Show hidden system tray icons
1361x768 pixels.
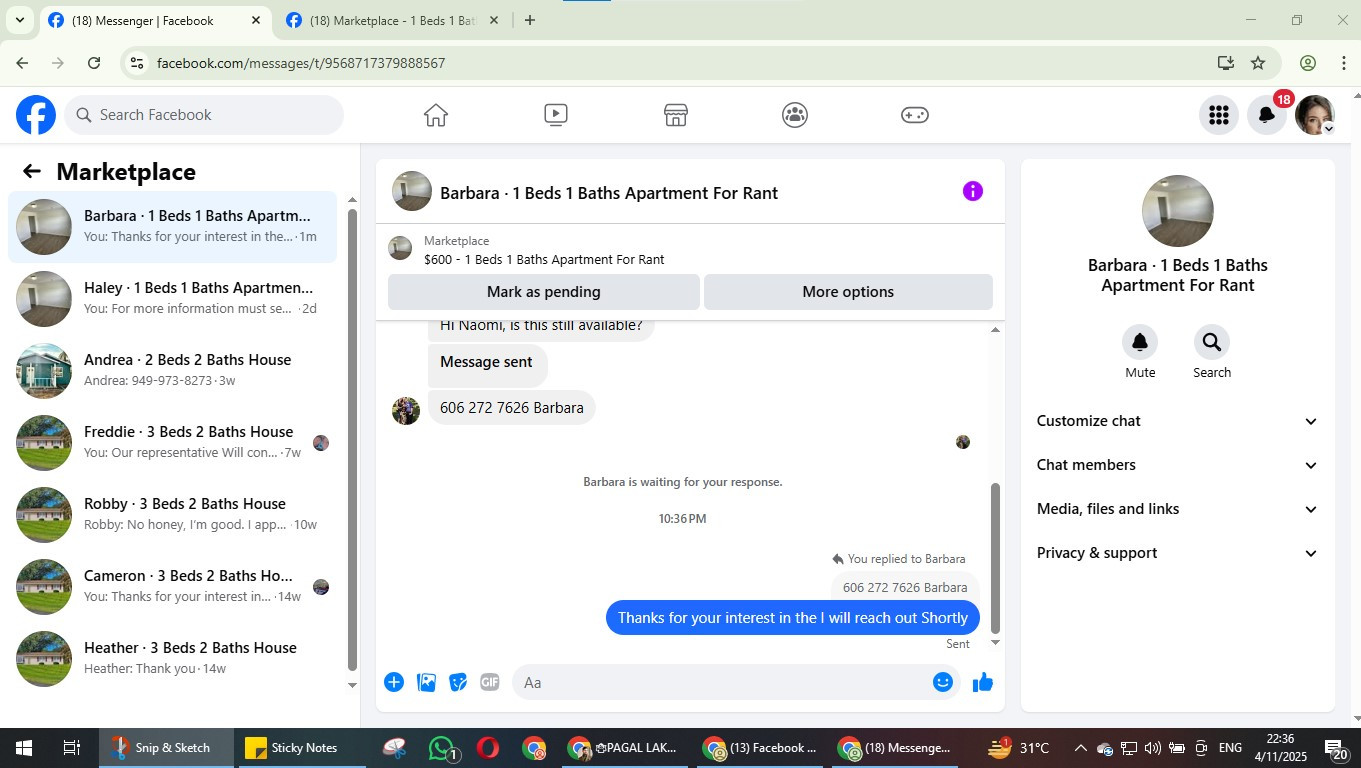1080,748
